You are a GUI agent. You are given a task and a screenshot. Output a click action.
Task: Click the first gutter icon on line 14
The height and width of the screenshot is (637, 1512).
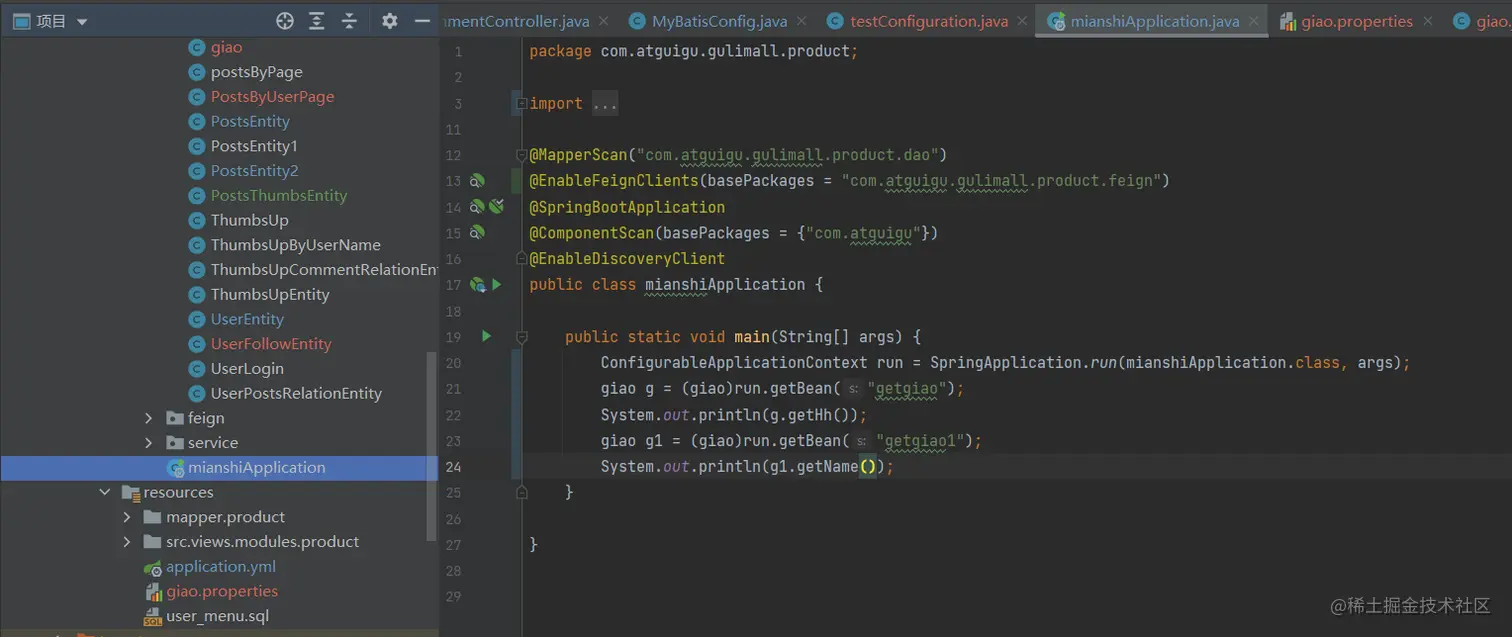(478, 207)
